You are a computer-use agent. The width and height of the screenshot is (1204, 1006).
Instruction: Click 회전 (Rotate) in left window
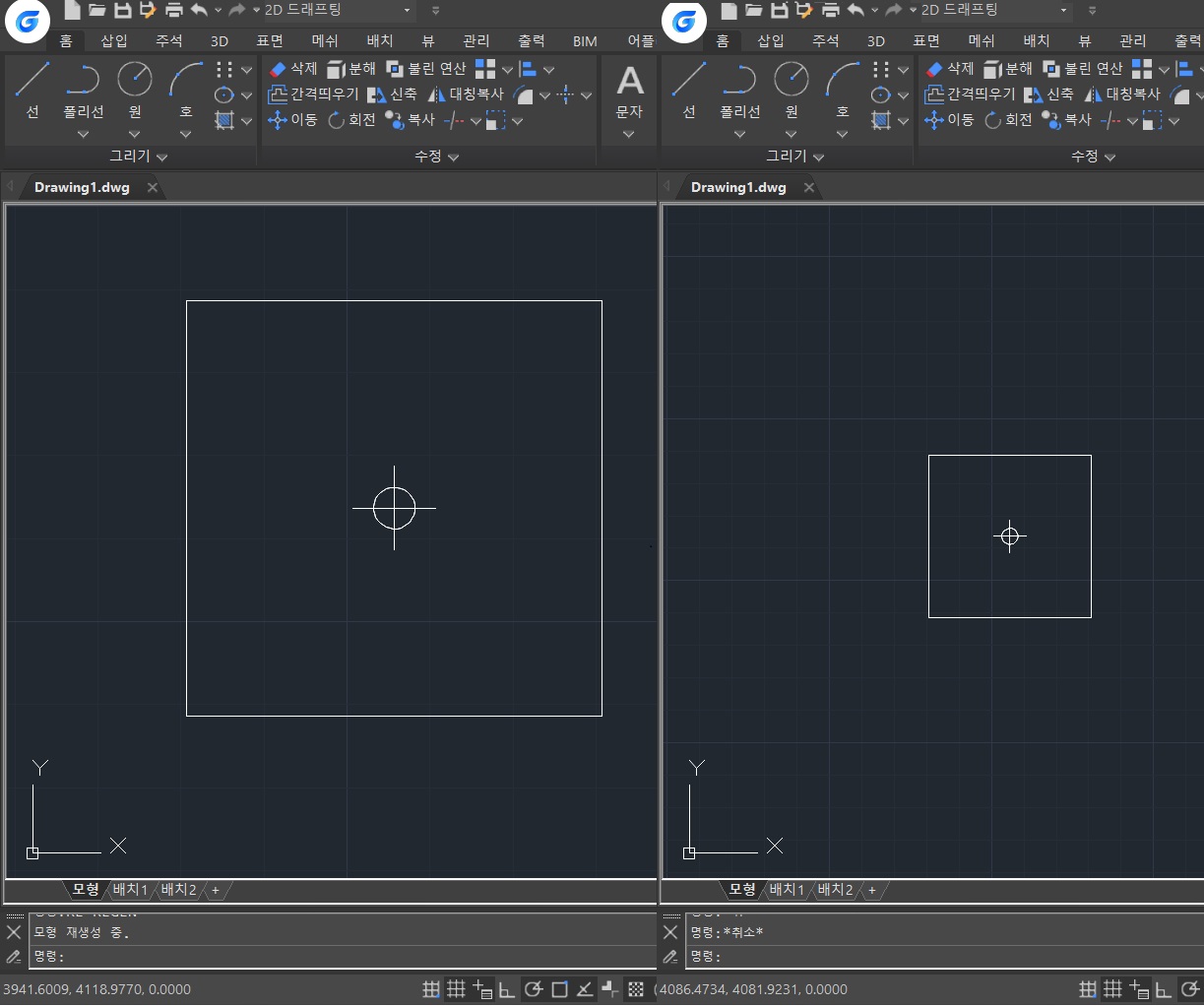tap(351, 120)
